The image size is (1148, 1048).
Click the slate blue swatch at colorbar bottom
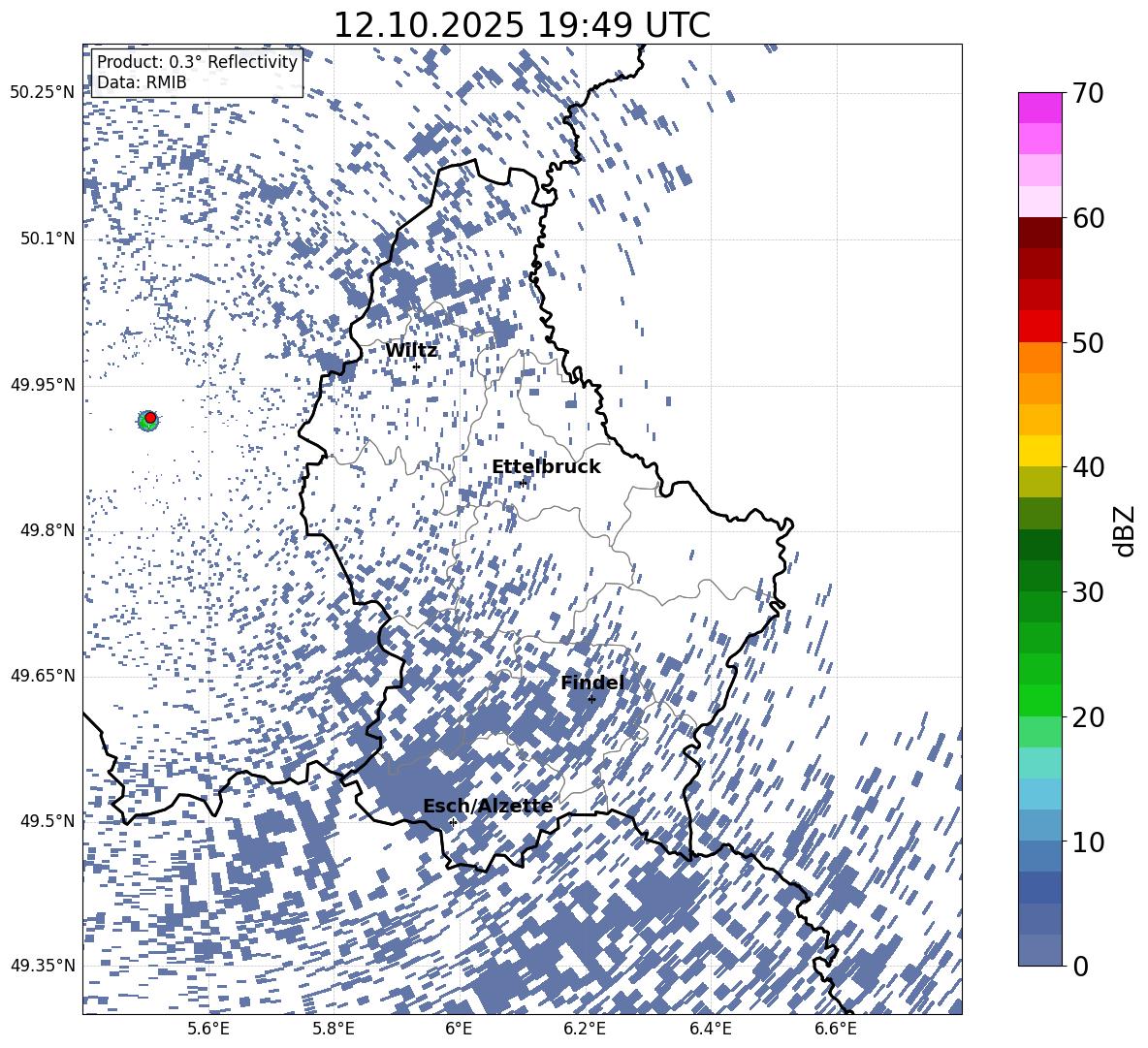point(1039,950)
